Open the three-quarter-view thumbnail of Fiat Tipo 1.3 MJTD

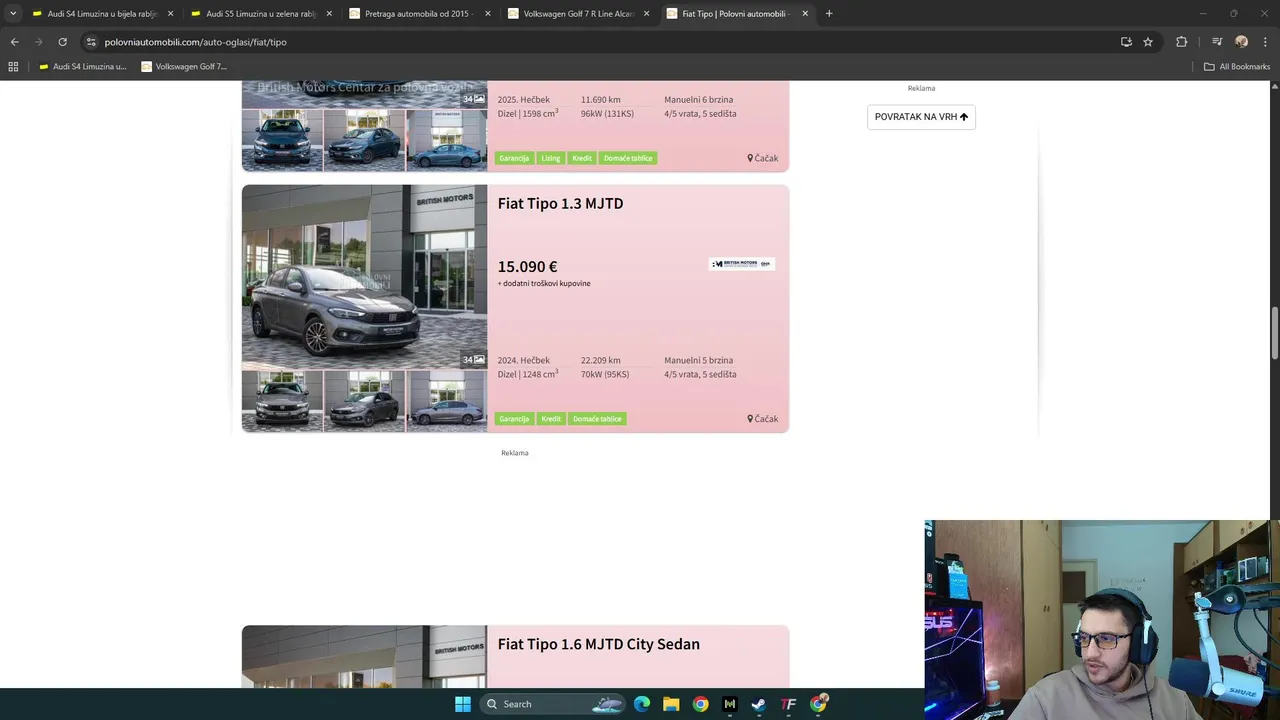tap(364, 401)
